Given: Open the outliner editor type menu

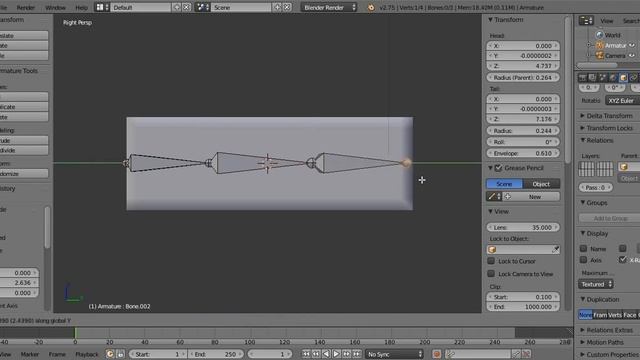Looking at the screenshot, I should click(586, 21).
